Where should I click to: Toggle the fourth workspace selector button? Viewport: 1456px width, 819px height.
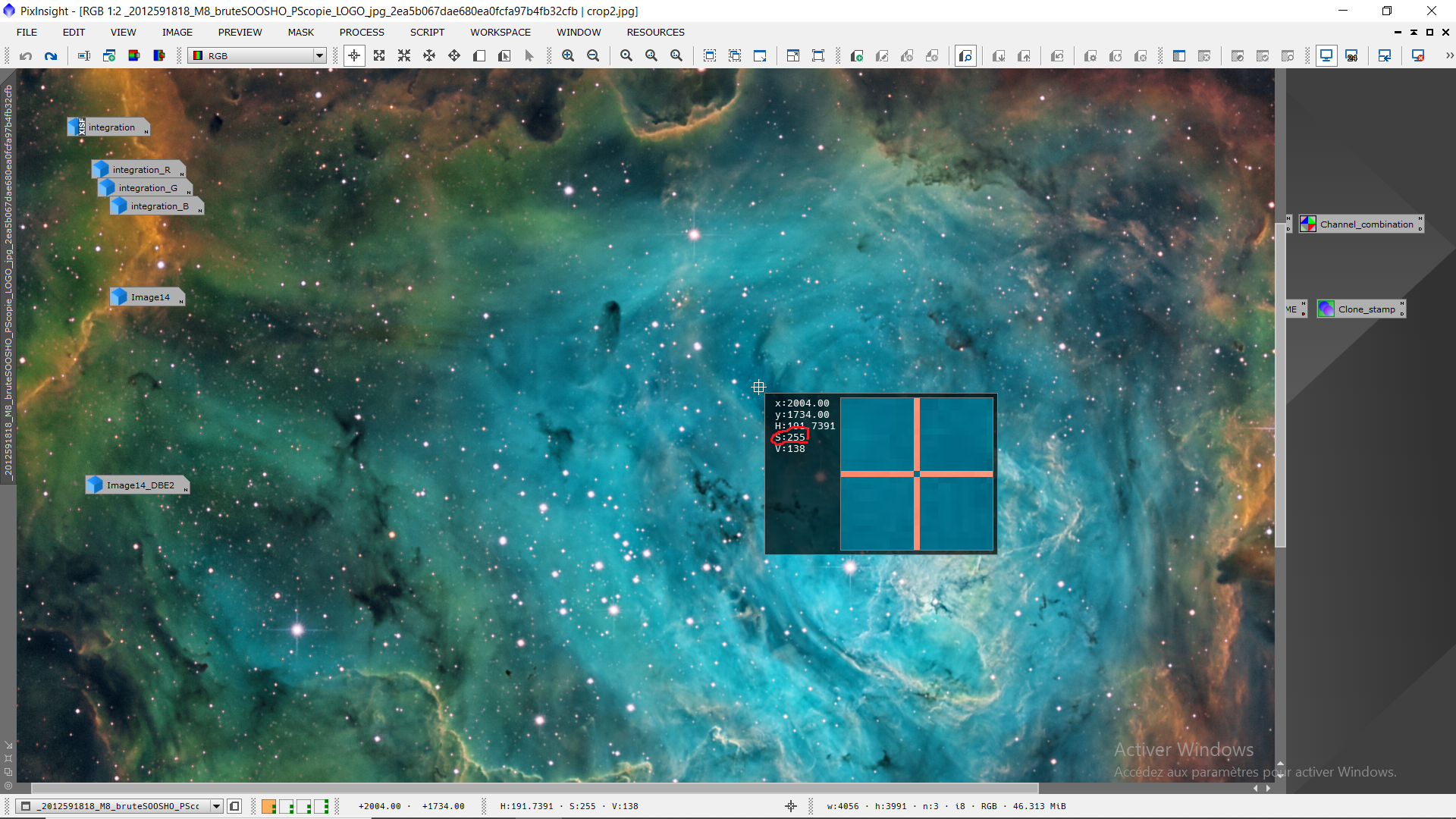pyautogui.click(x=322, y=806)
